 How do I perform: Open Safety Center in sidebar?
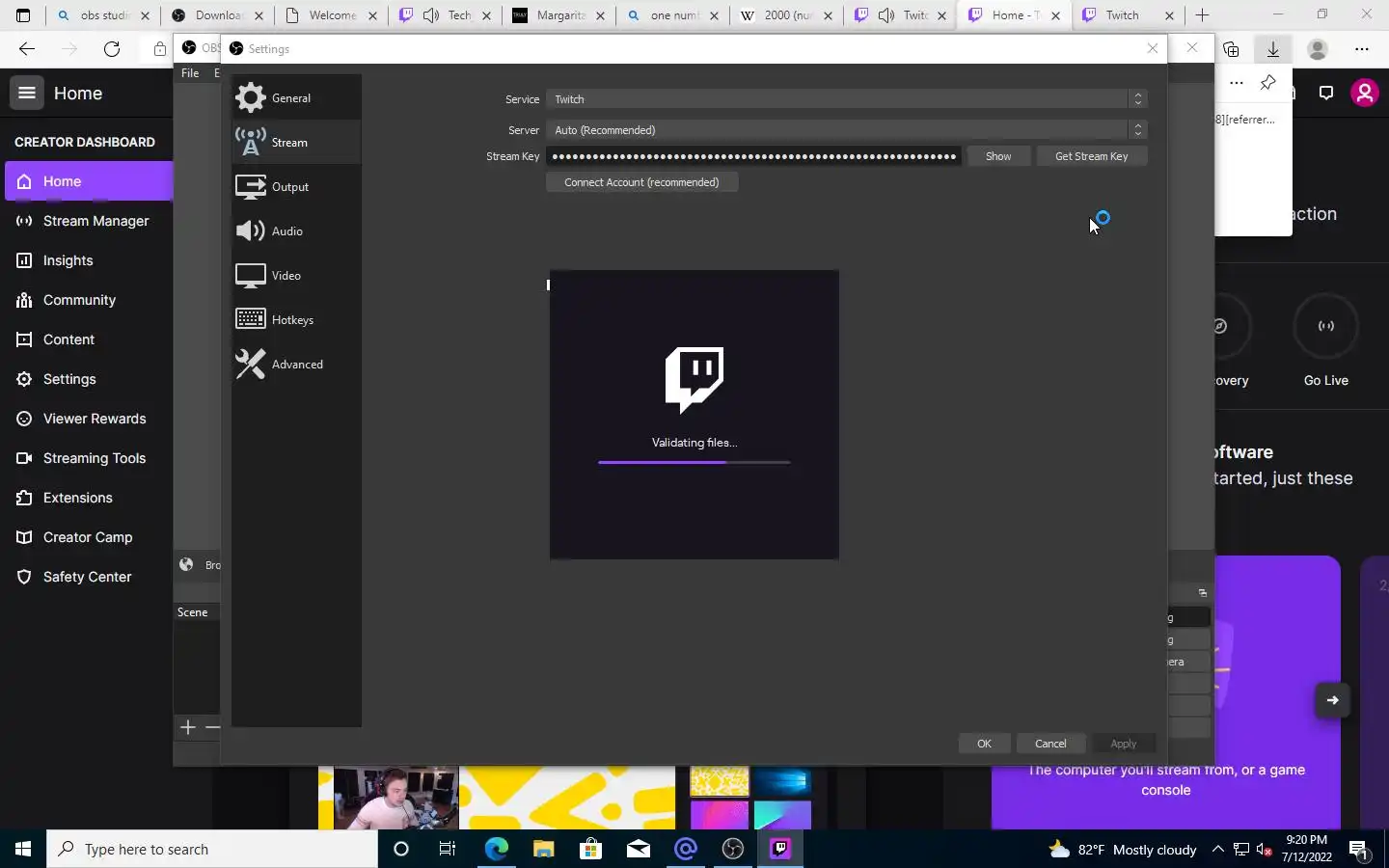click(89, 577)
